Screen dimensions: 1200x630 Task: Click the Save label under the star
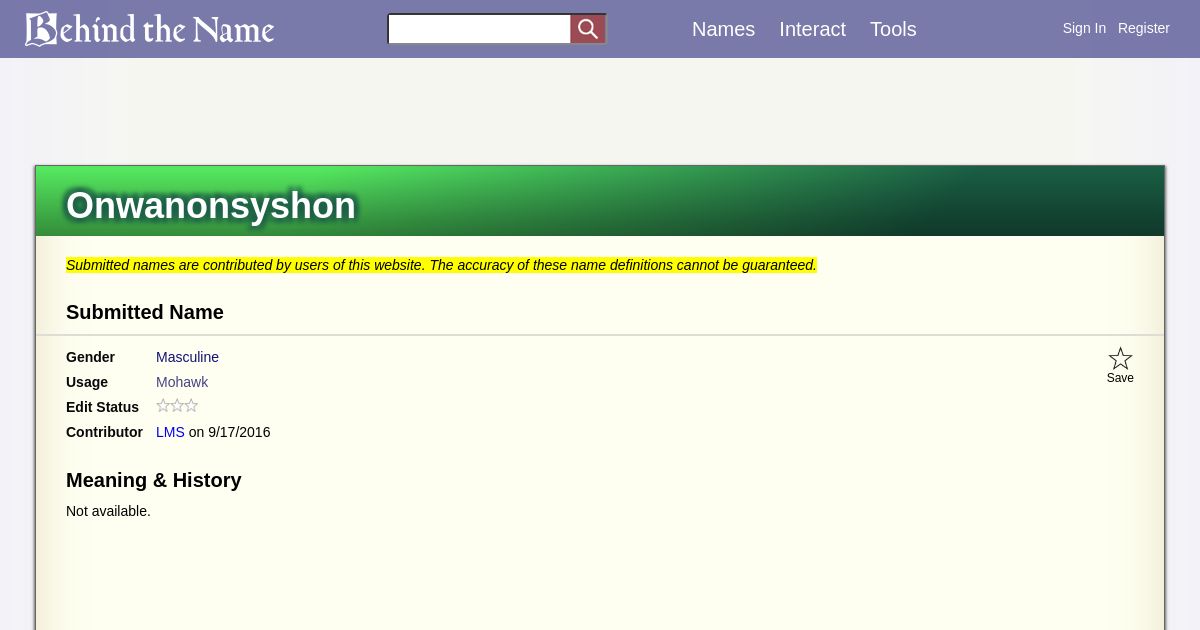point(1120,378)
